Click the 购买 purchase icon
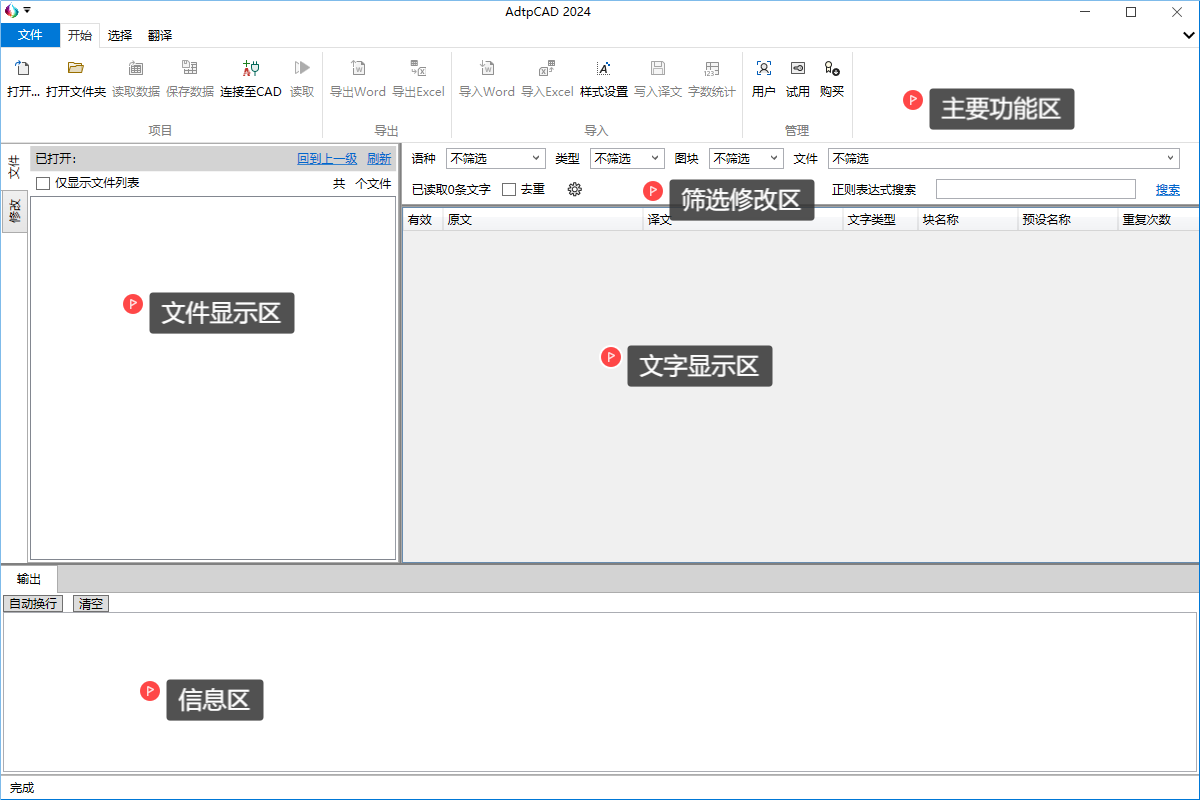 tap(831, 69)
